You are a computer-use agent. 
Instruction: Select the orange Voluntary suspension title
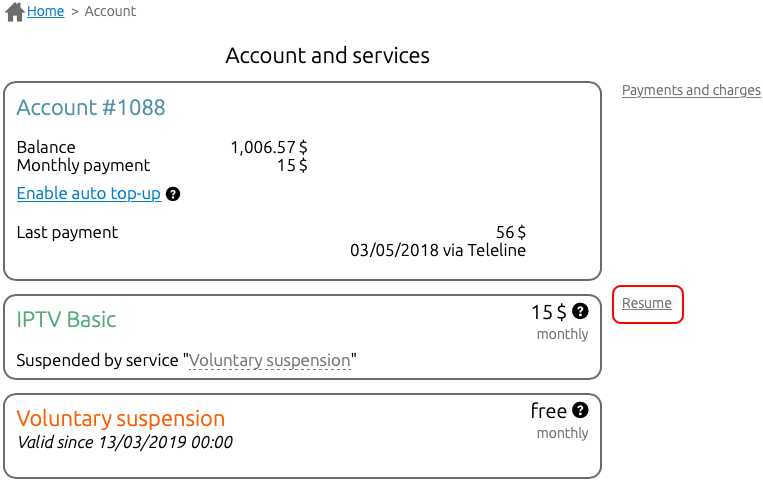[x=121, y=419]
